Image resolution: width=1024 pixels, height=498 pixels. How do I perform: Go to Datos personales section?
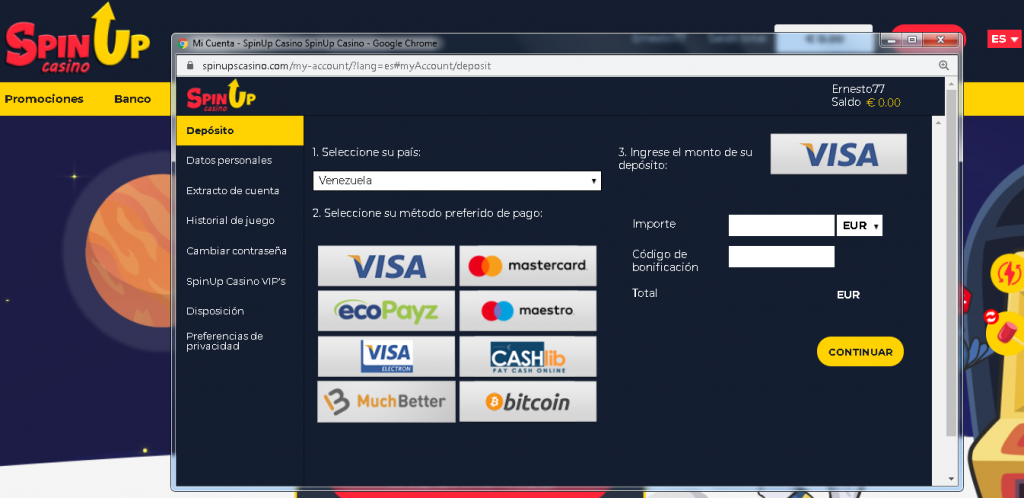tap(229, 160)
